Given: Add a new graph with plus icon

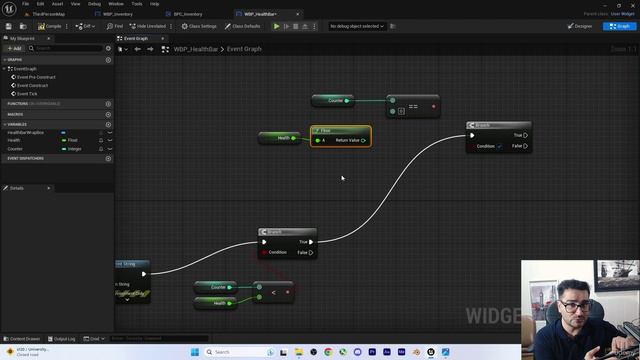Looking at the screenshot, I should pos(108,60).
